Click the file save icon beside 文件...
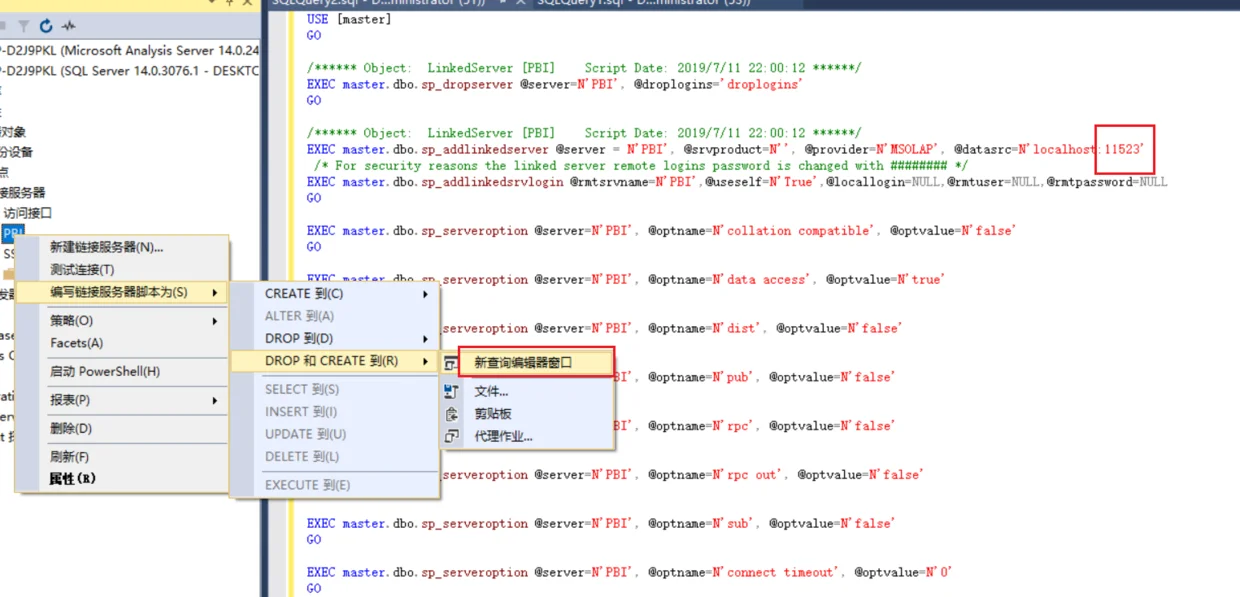Viewport: 1240px width, 597px height. [452, 392]
